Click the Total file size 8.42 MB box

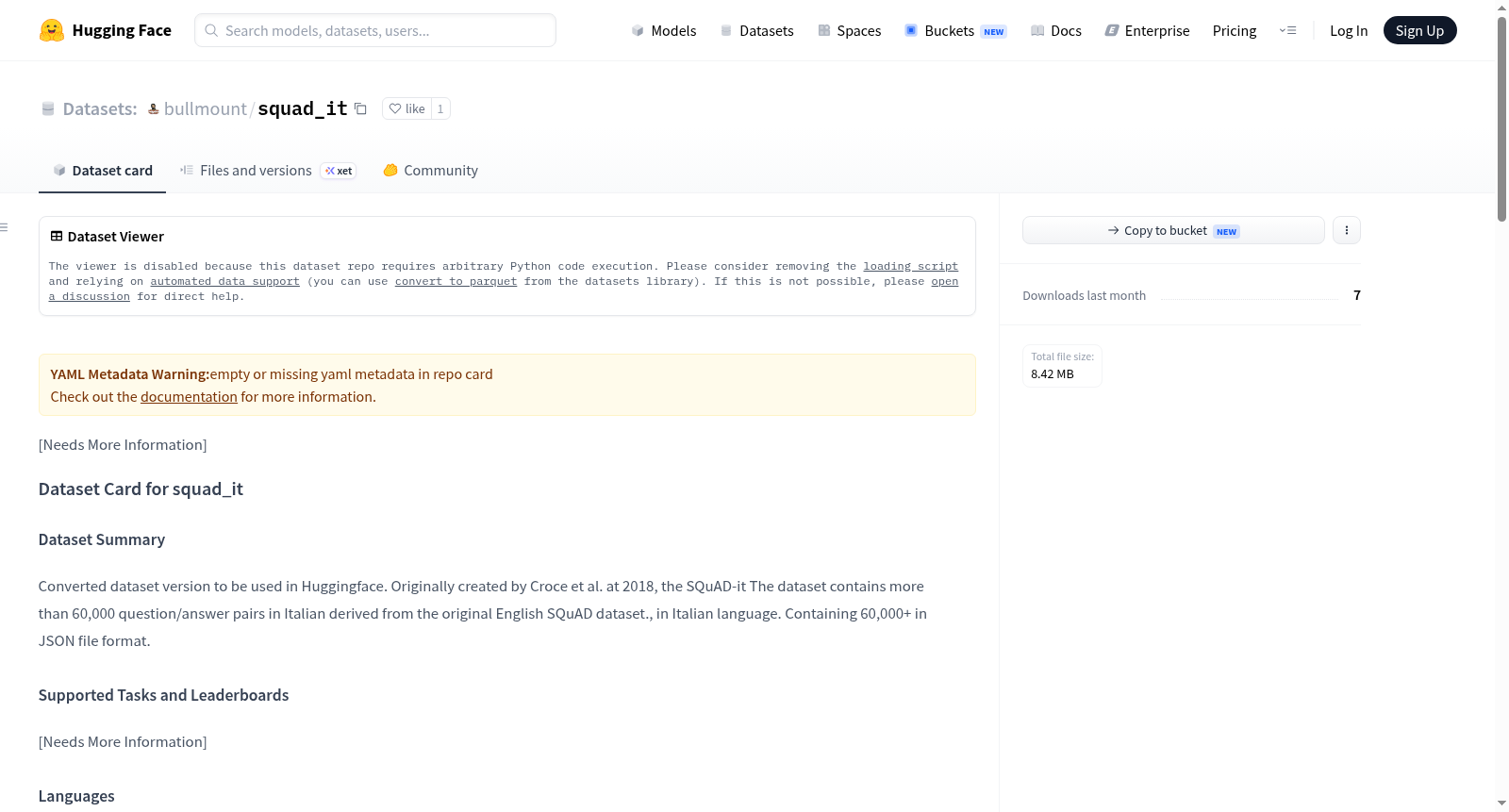pyautogui.click(x=1062, y=366)
